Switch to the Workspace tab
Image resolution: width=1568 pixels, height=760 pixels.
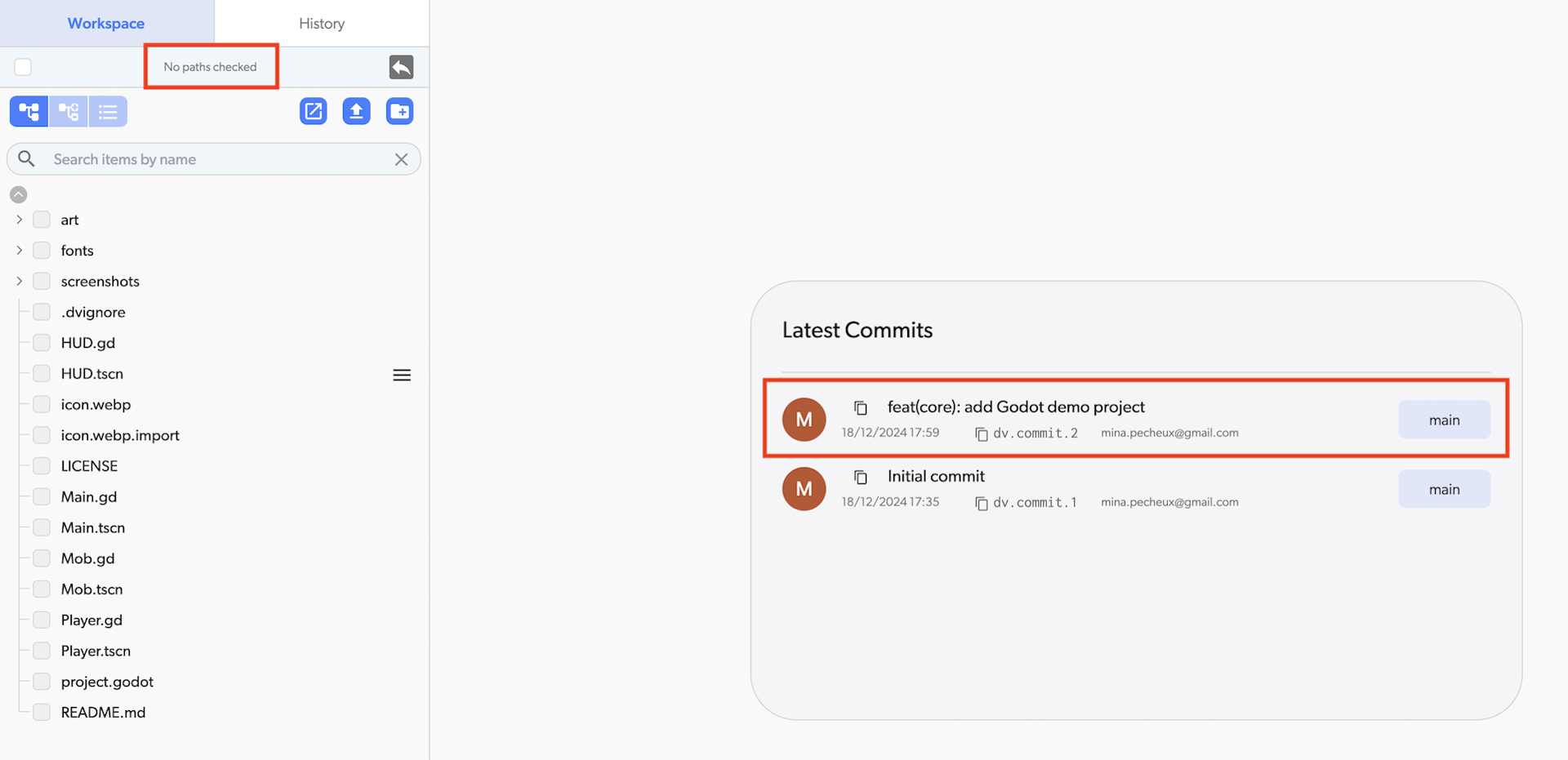pyautogui.click(x=106, y=23)
